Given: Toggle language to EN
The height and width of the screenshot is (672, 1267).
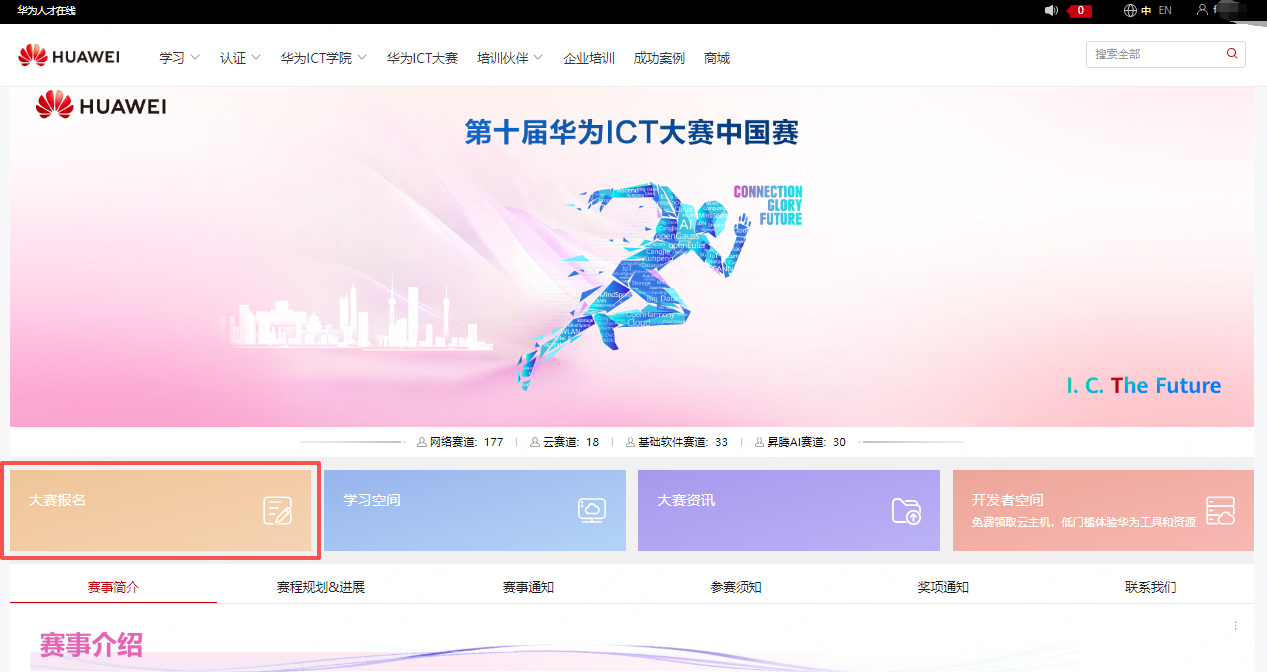Looking at the screenshot, I should pyautogui.click(x=1164, y=10).
